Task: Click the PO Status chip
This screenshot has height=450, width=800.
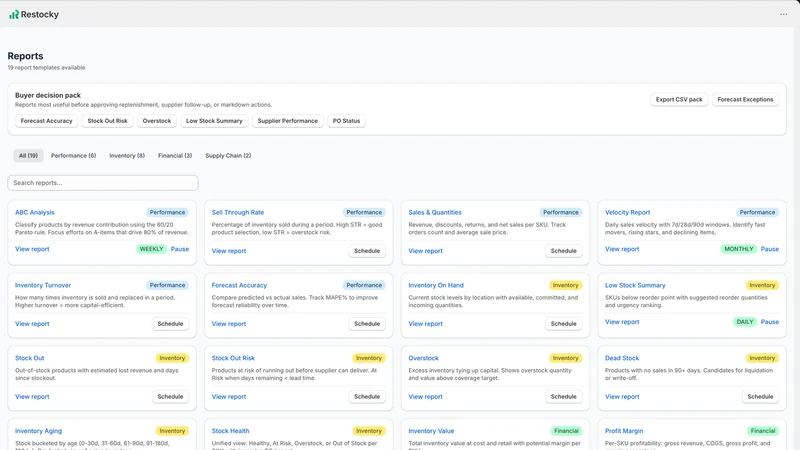Action: pos(346,121)
